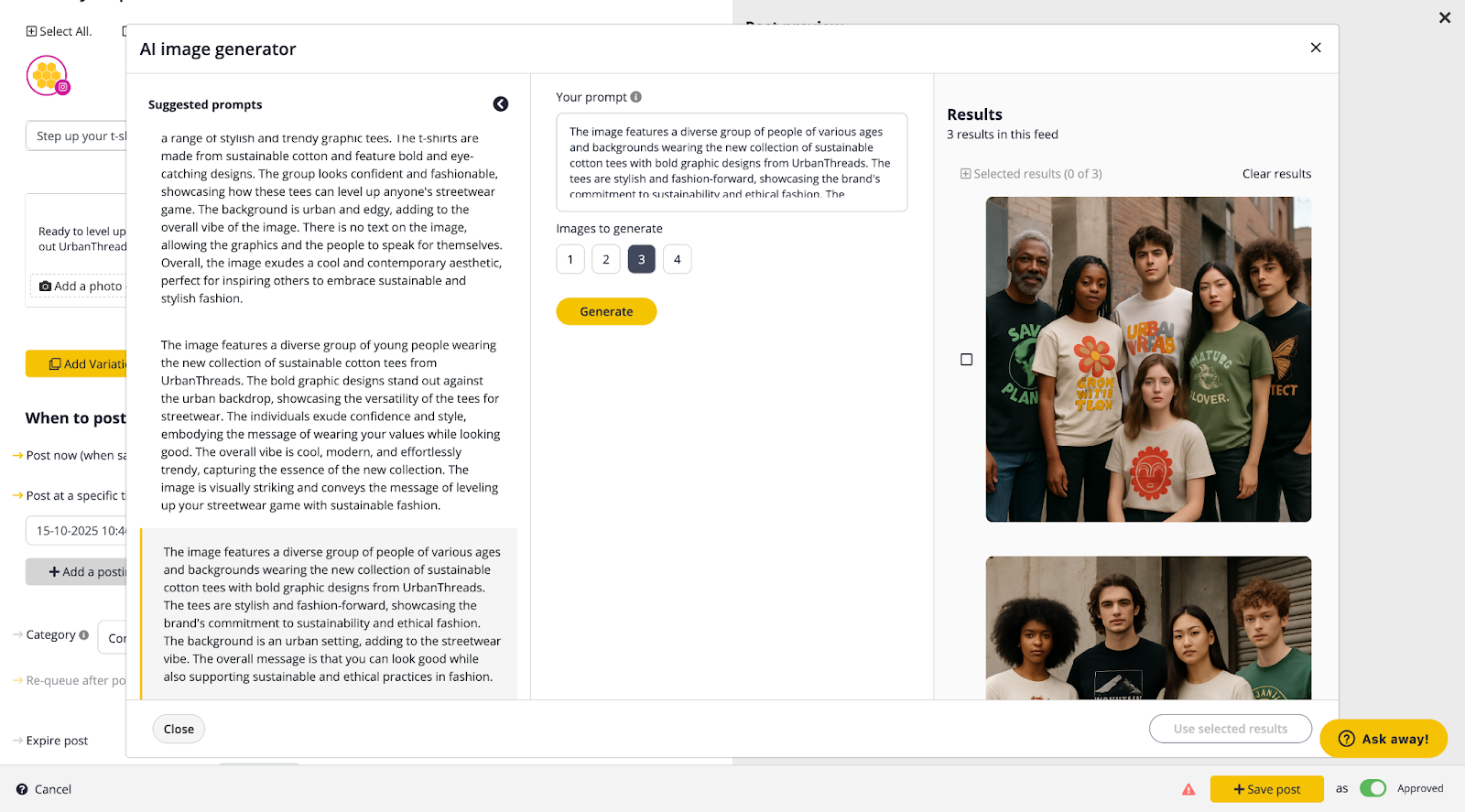Viewport: 1465px width, 812px height.
Task: Select the second generated photo thumbnail
Action: (1148, 628)
